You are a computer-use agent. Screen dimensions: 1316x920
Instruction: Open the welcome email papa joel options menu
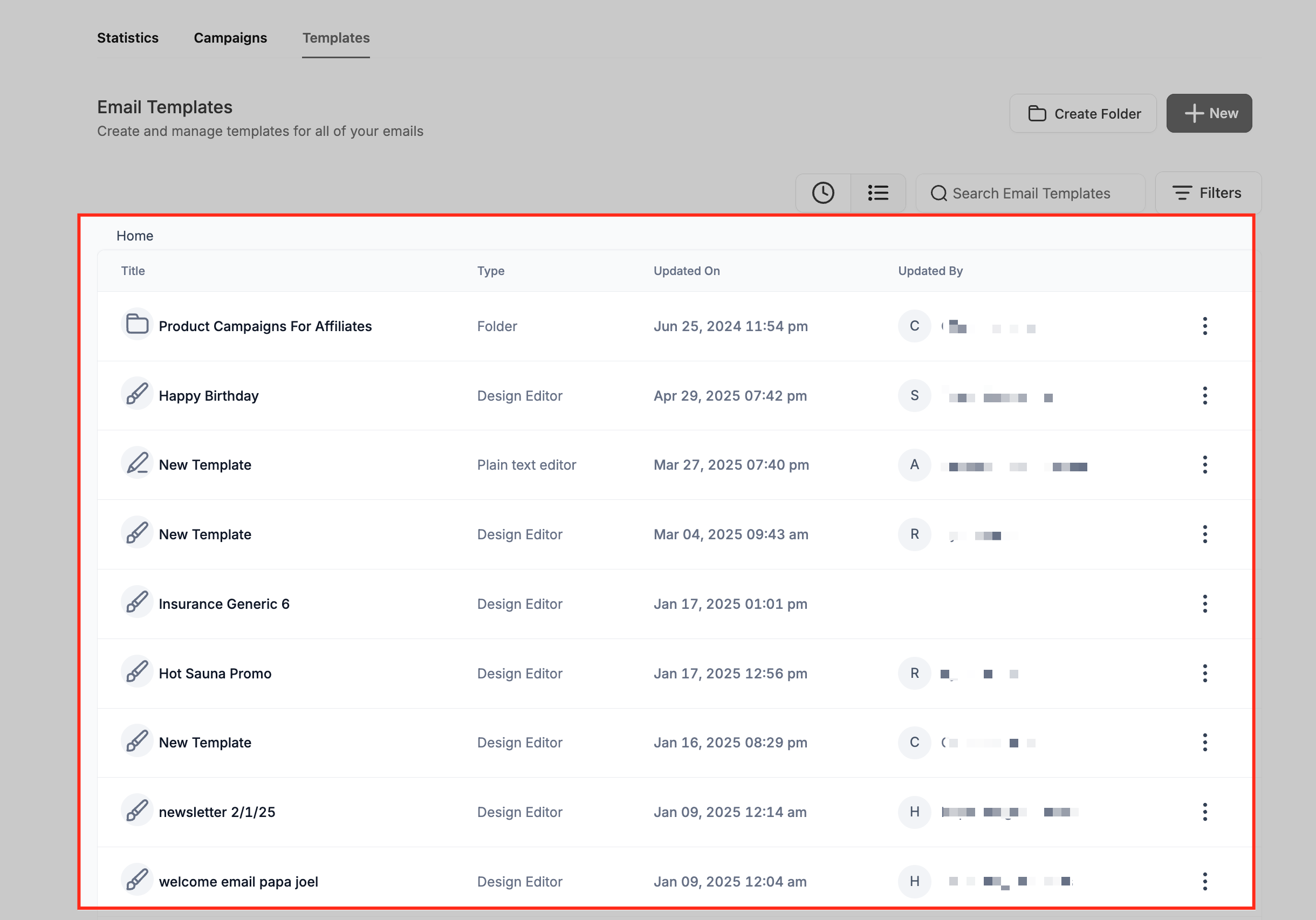1204,881
